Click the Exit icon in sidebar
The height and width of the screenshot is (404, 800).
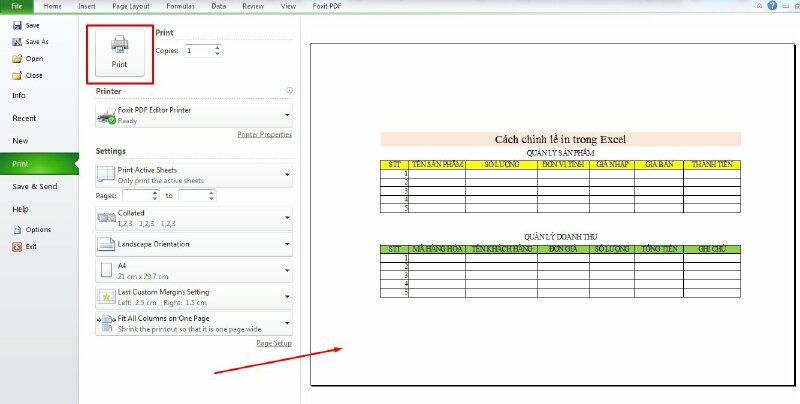17,246
